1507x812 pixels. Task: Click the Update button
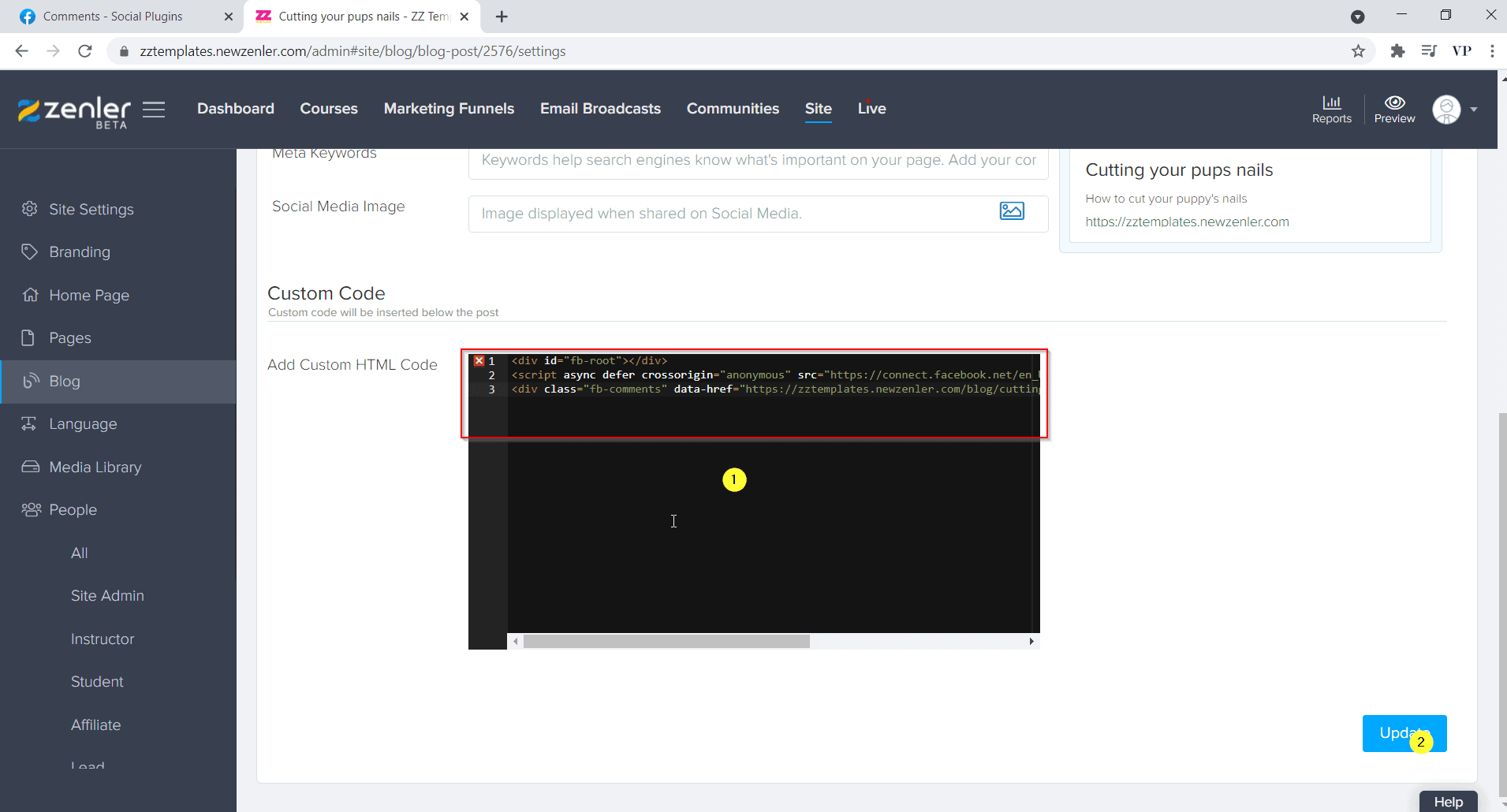(x=1404, y=733)
